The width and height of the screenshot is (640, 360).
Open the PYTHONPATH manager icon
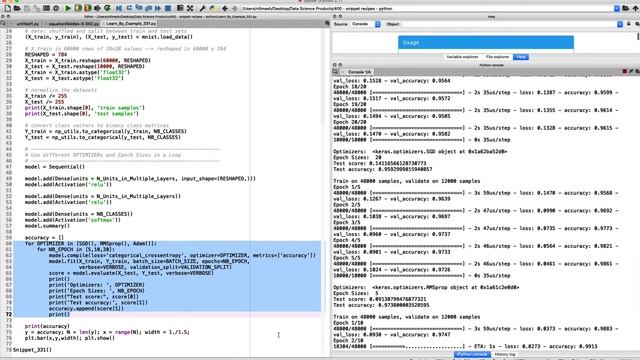[212, 8]
